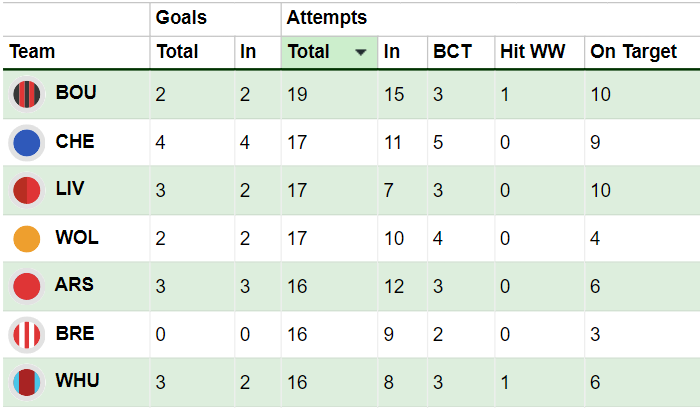Sort by the BCT column header
Image resolution: width=700 pixels, height=409 pixels.
452,52
